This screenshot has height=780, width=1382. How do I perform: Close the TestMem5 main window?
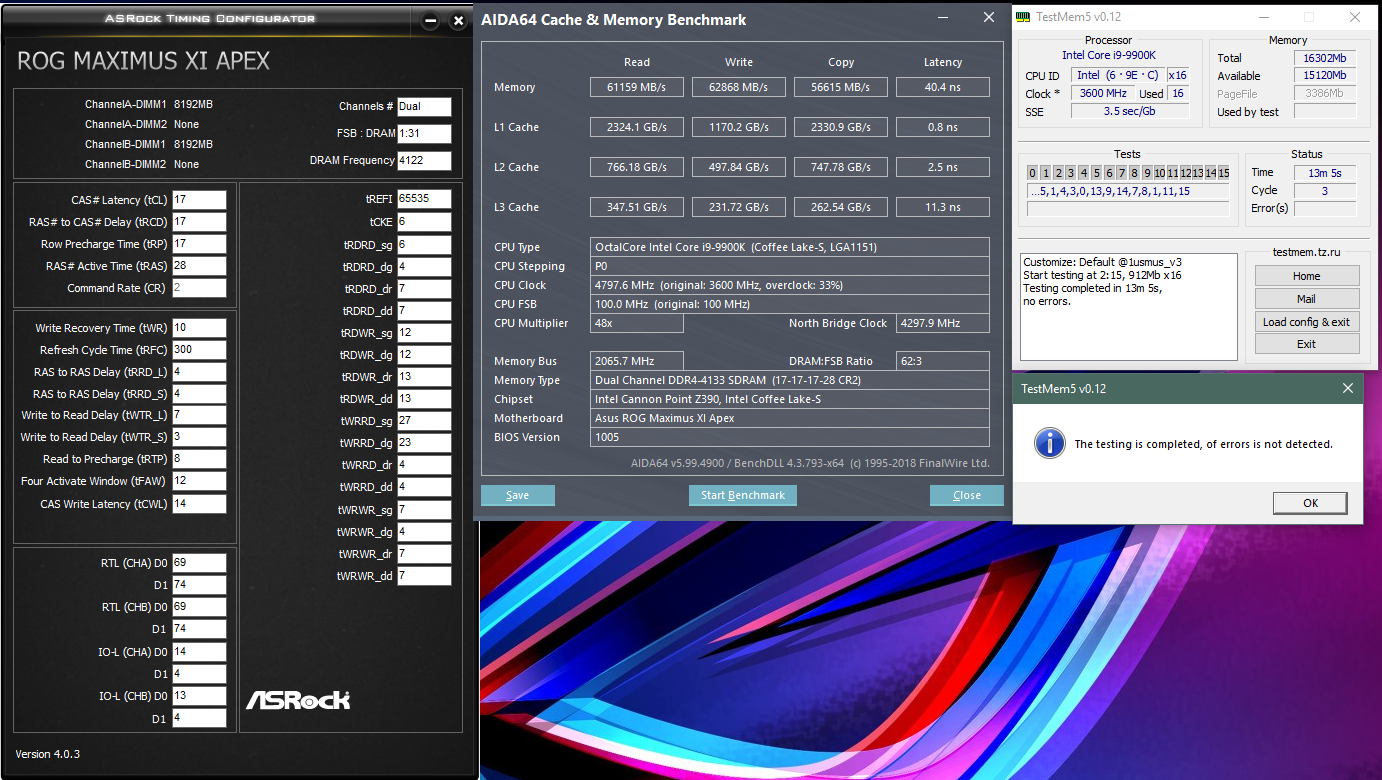[1354, 17]
